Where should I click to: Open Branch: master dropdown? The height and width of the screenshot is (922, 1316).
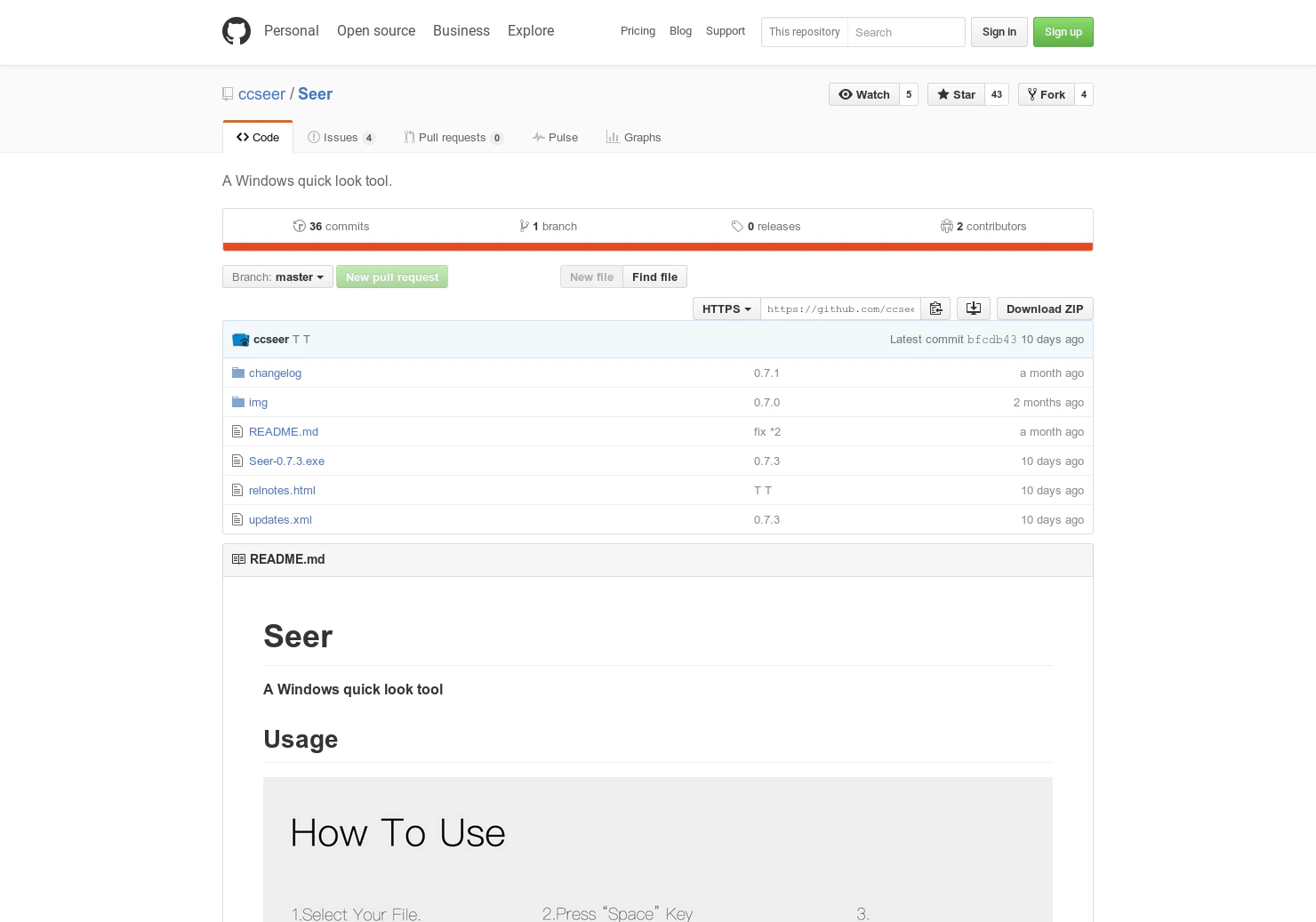(x=277, y=277)
